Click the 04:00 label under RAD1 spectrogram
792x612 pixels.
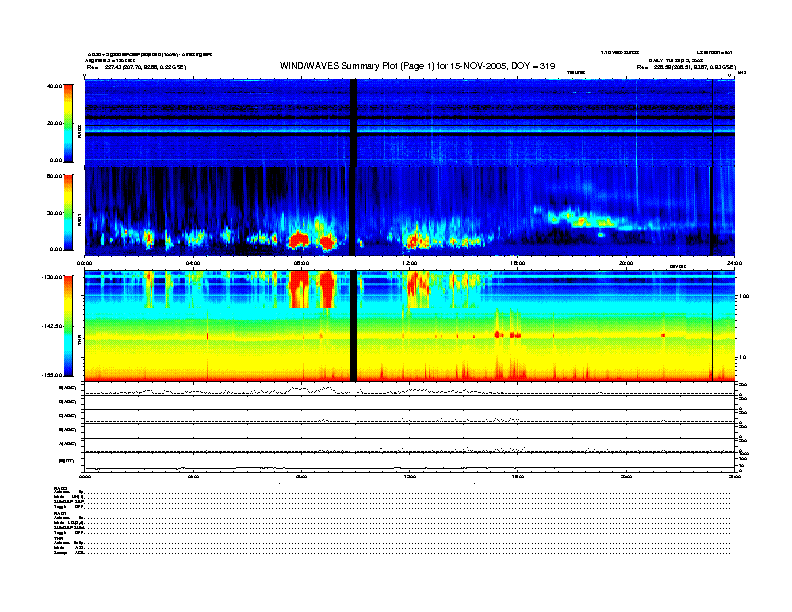[x=193, y=263]
